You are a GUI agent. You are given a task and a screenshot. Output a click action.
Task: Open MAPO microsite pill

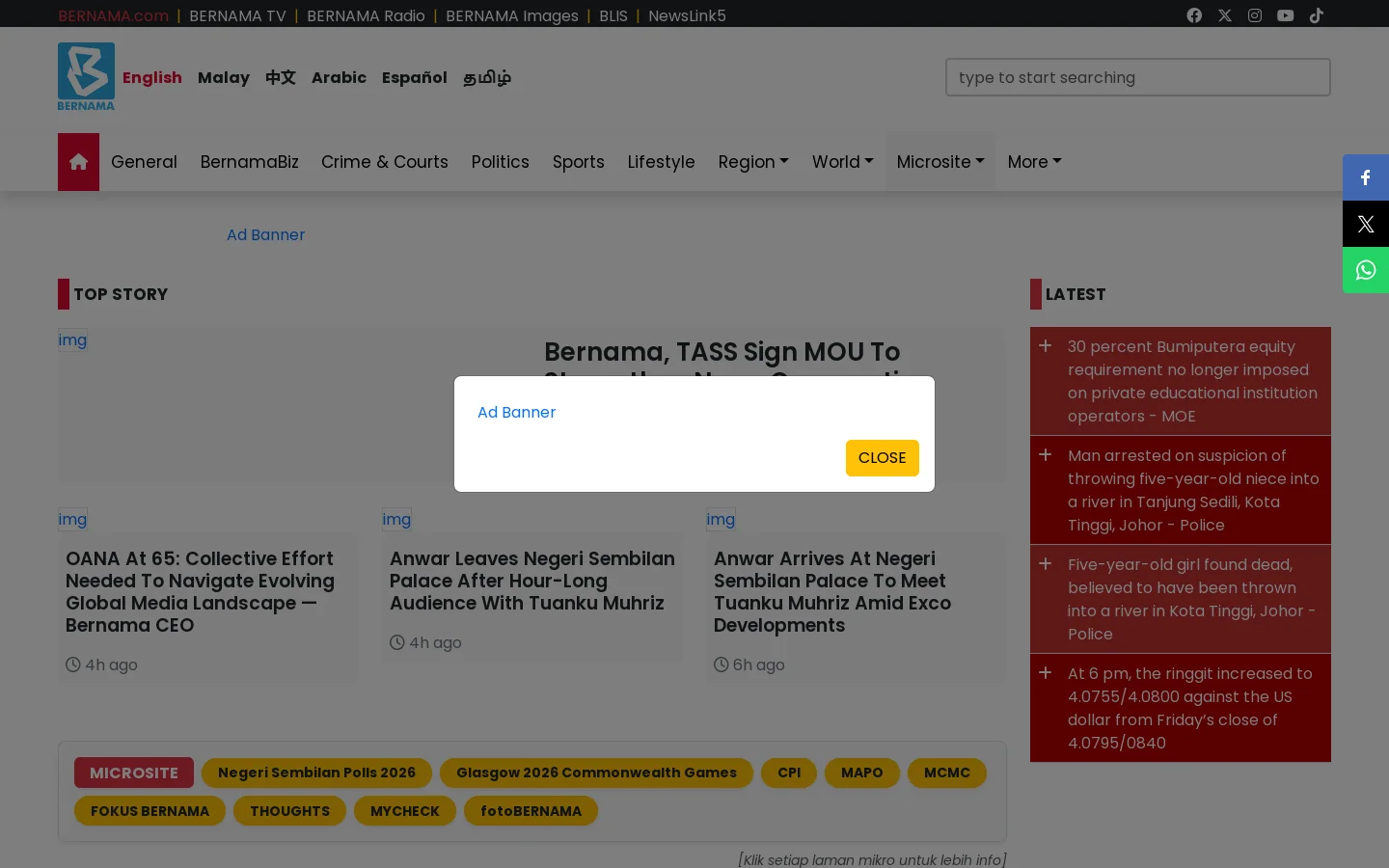click(862, 773)
